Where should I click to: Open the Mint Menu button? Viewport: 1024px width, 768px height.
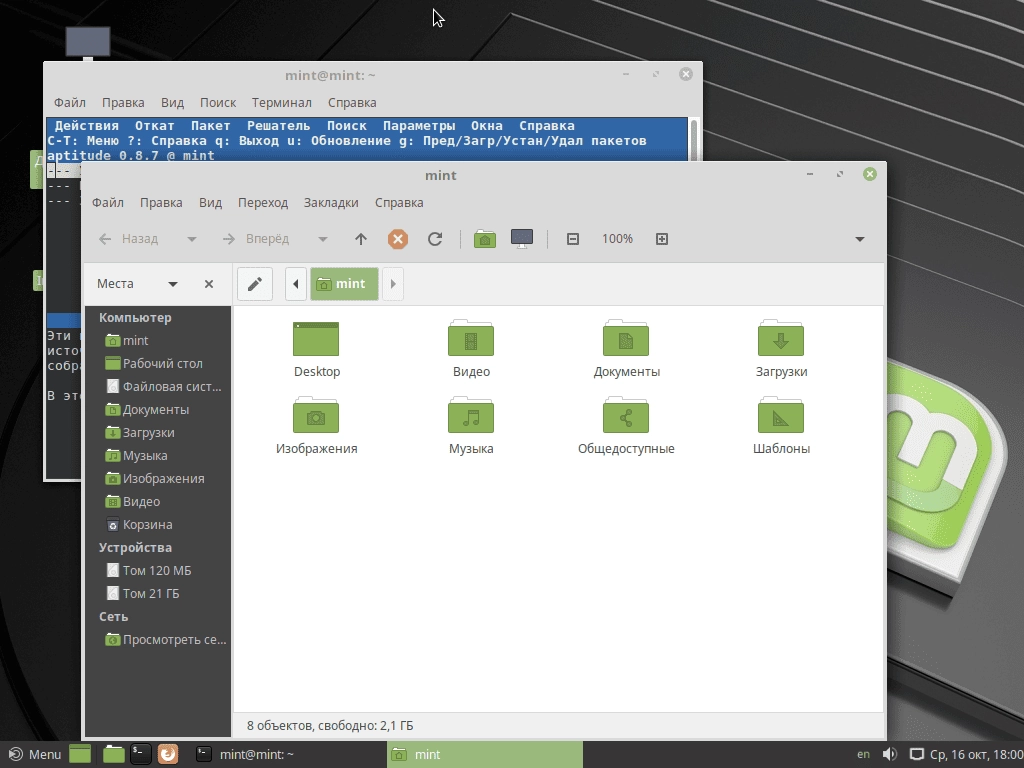click(x=35, y=754)
